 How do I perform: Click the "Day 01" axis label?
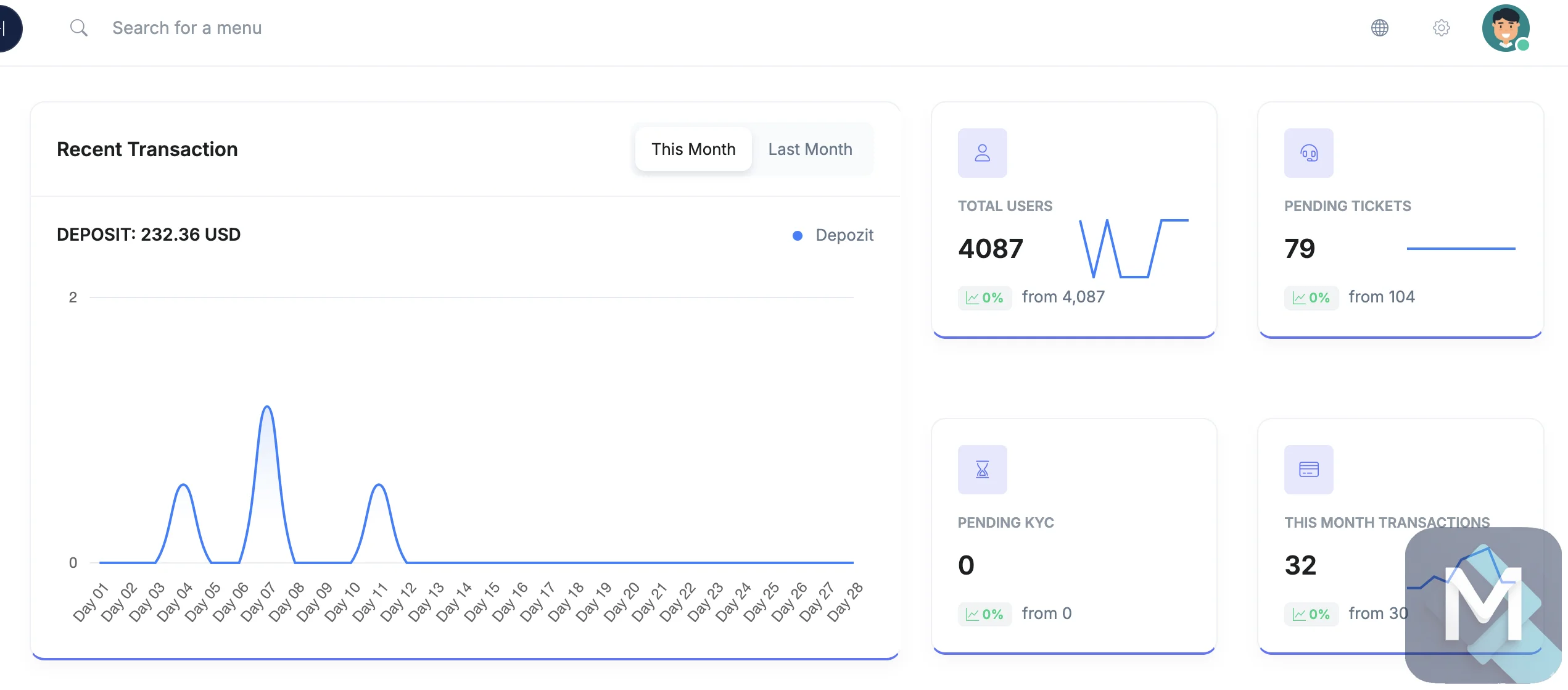(x=90, y=602)
